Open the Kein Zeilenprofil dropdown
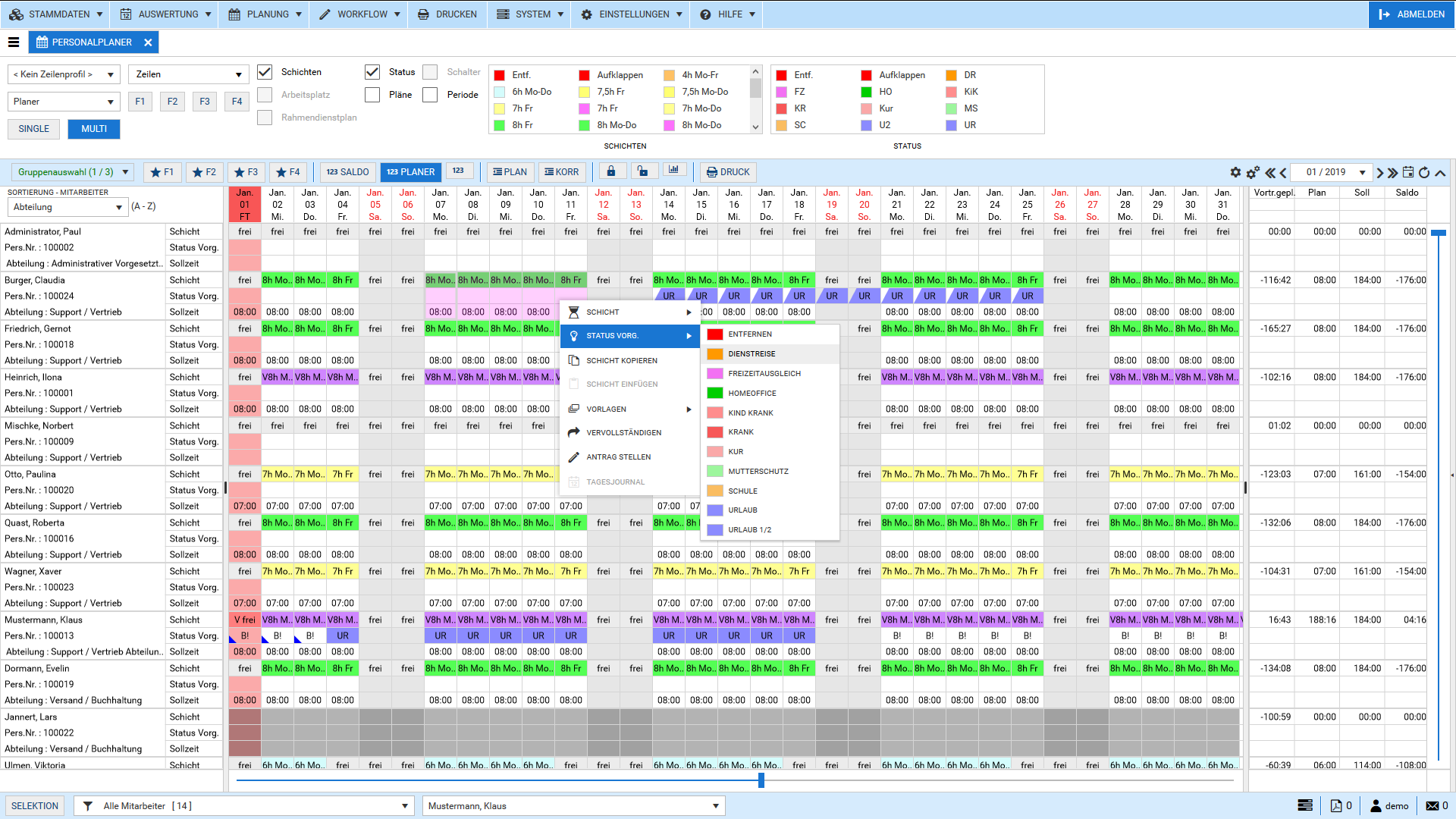1456x819 pixels. pos(64,74)
